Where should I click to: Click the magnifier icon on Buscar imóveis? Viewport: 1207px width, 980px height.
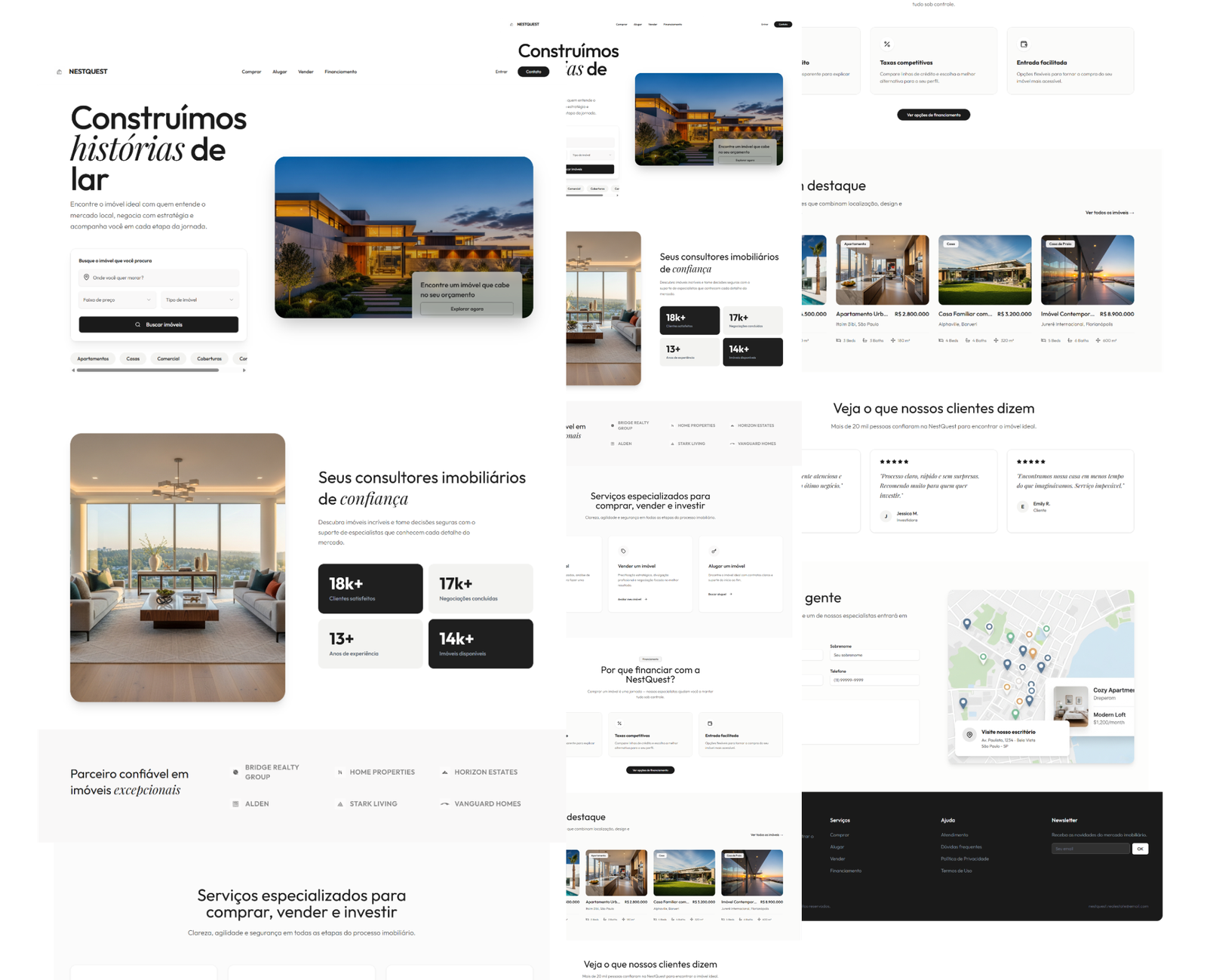tap(137, 324)
